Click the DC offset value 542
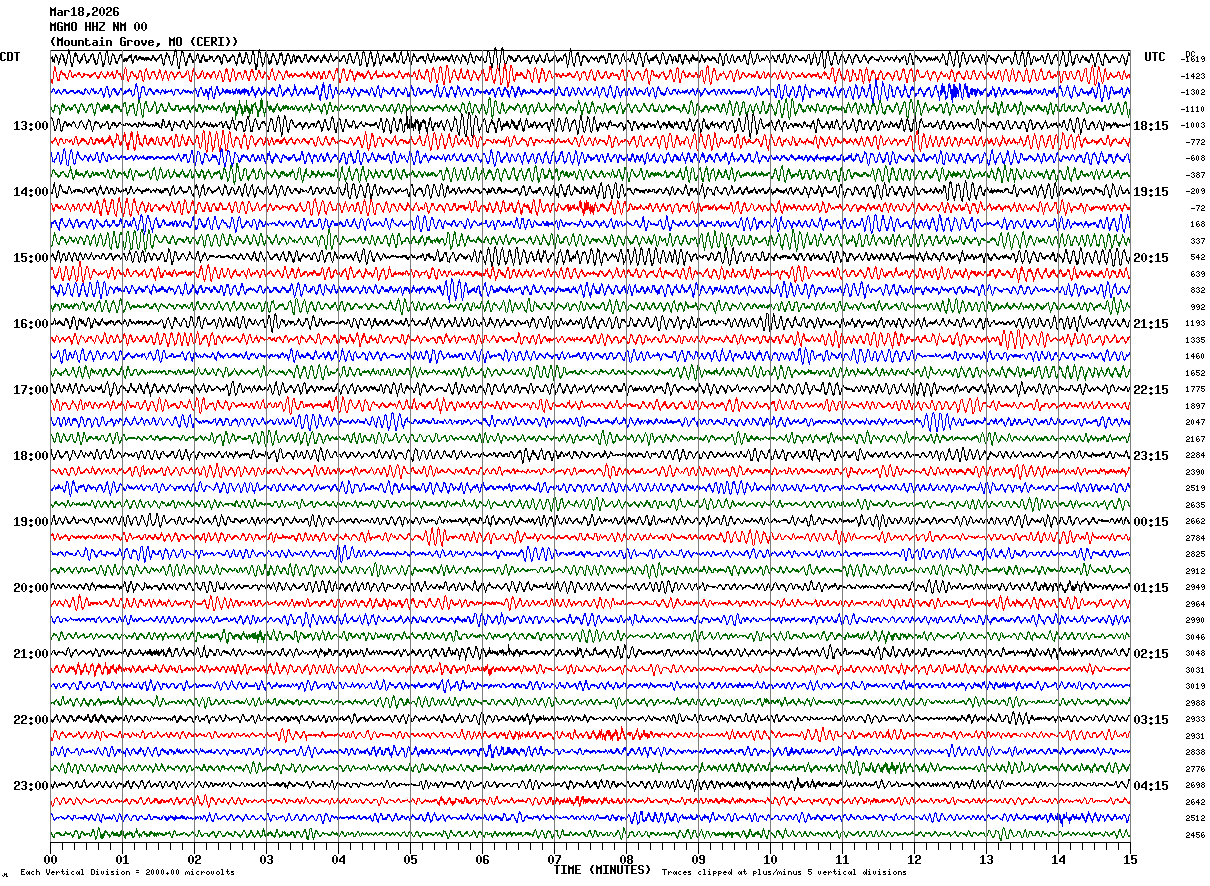 tap(1198, 257)
